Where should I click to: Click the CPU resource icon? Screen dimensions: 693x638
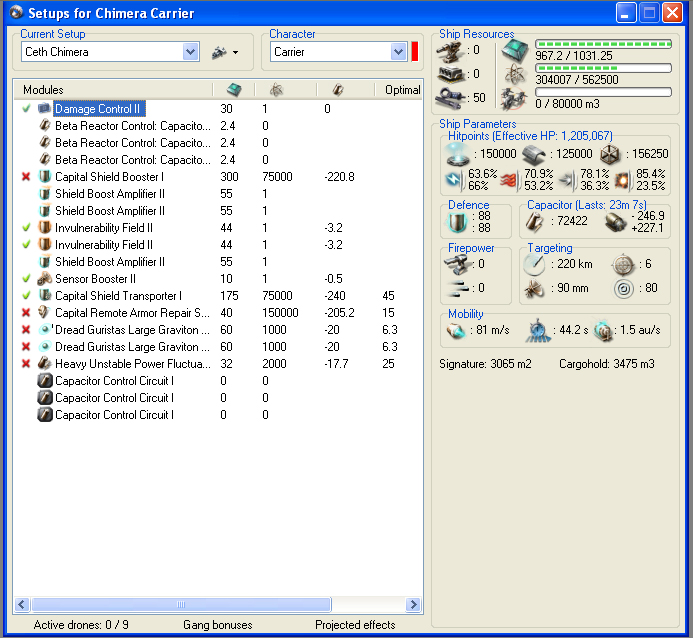coord(515,50)
